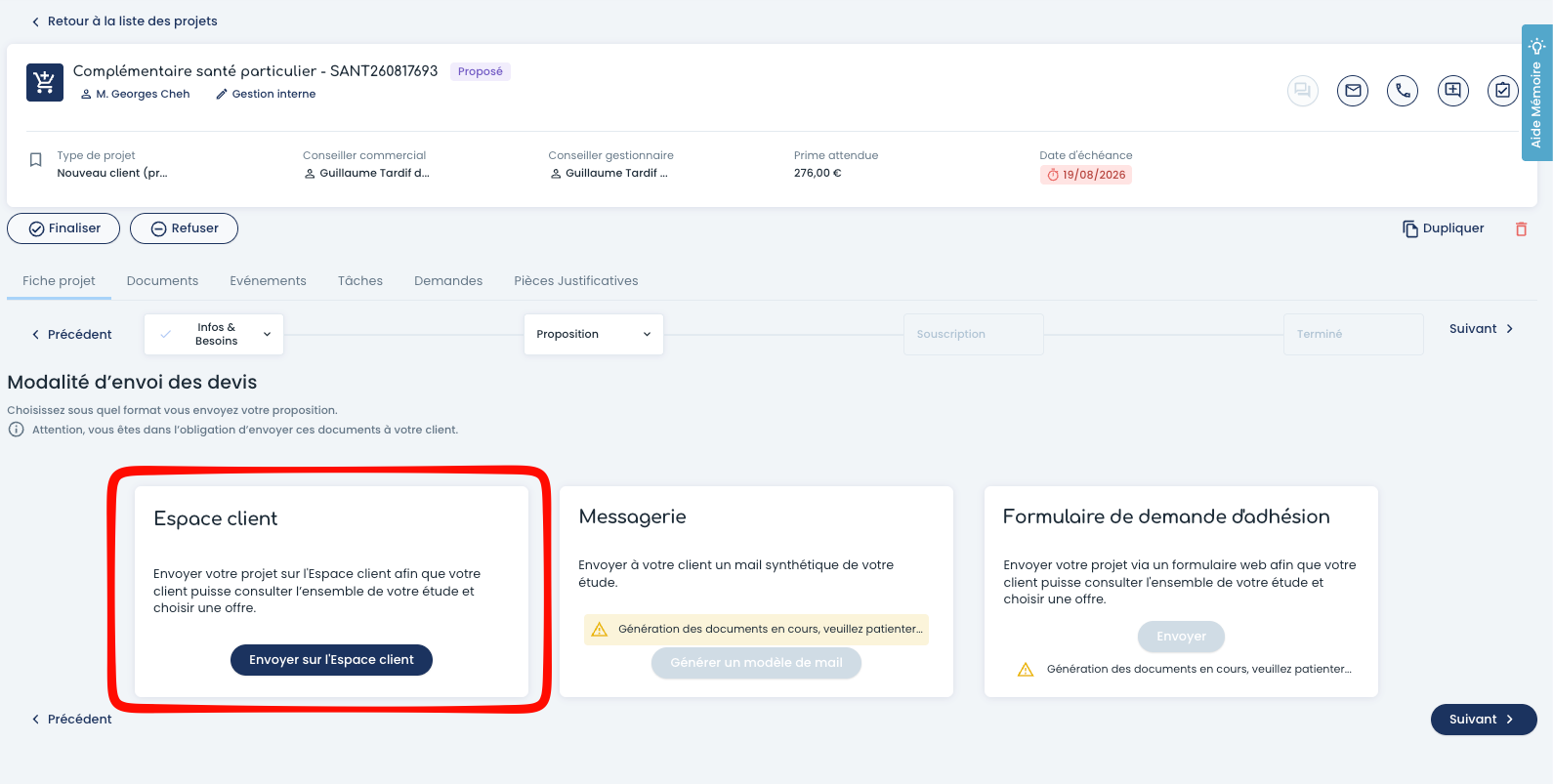This screenshot has width=1553, height=784.
Task: Edit Gestion interne with pencil icon
Action: tap(222, 95)
